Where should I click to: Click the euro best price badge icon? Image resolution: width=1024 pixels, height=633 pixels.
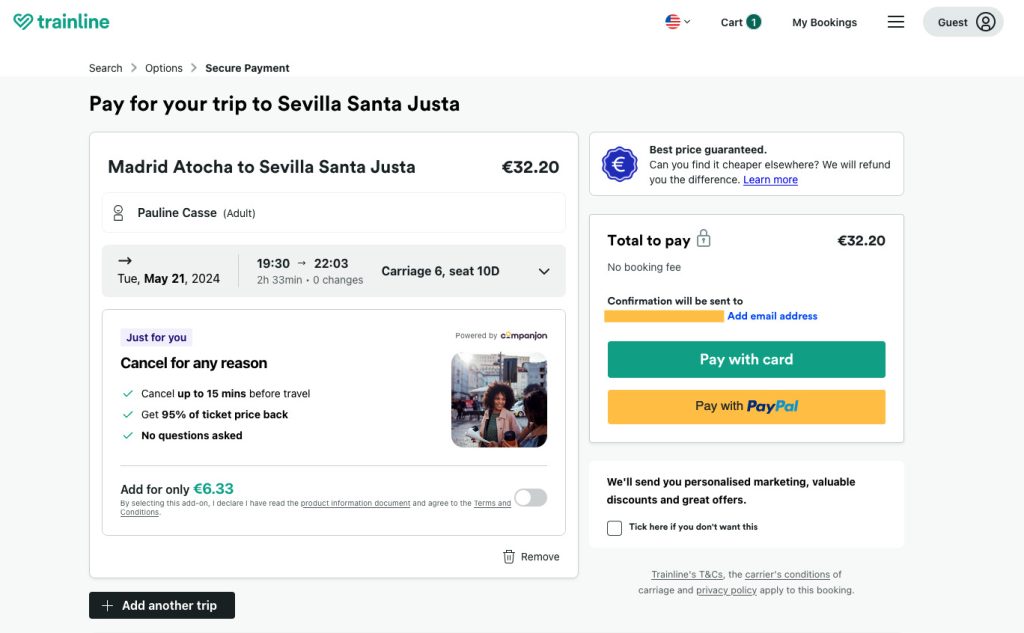click(619, 164)
